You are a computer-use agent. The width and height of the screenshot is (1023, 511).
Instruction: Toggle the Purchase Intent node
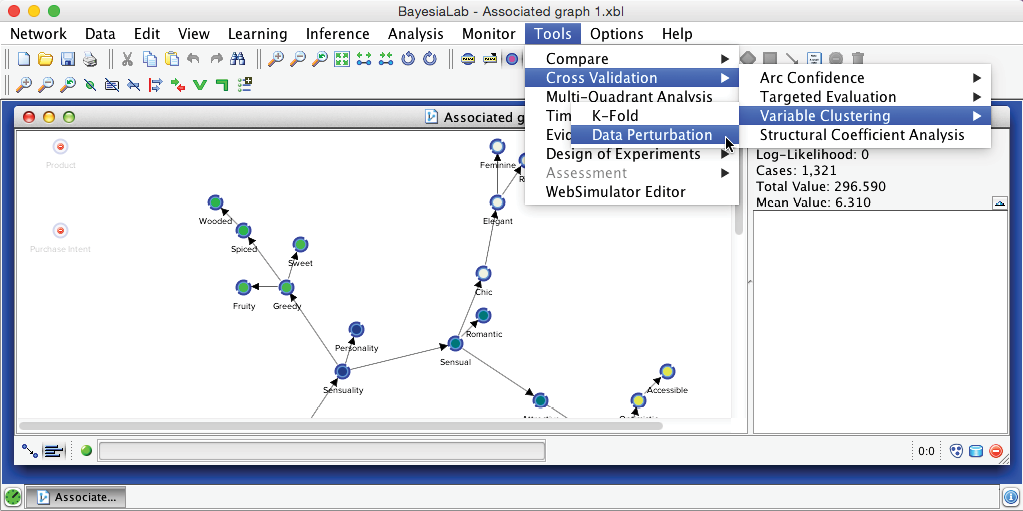60,231
